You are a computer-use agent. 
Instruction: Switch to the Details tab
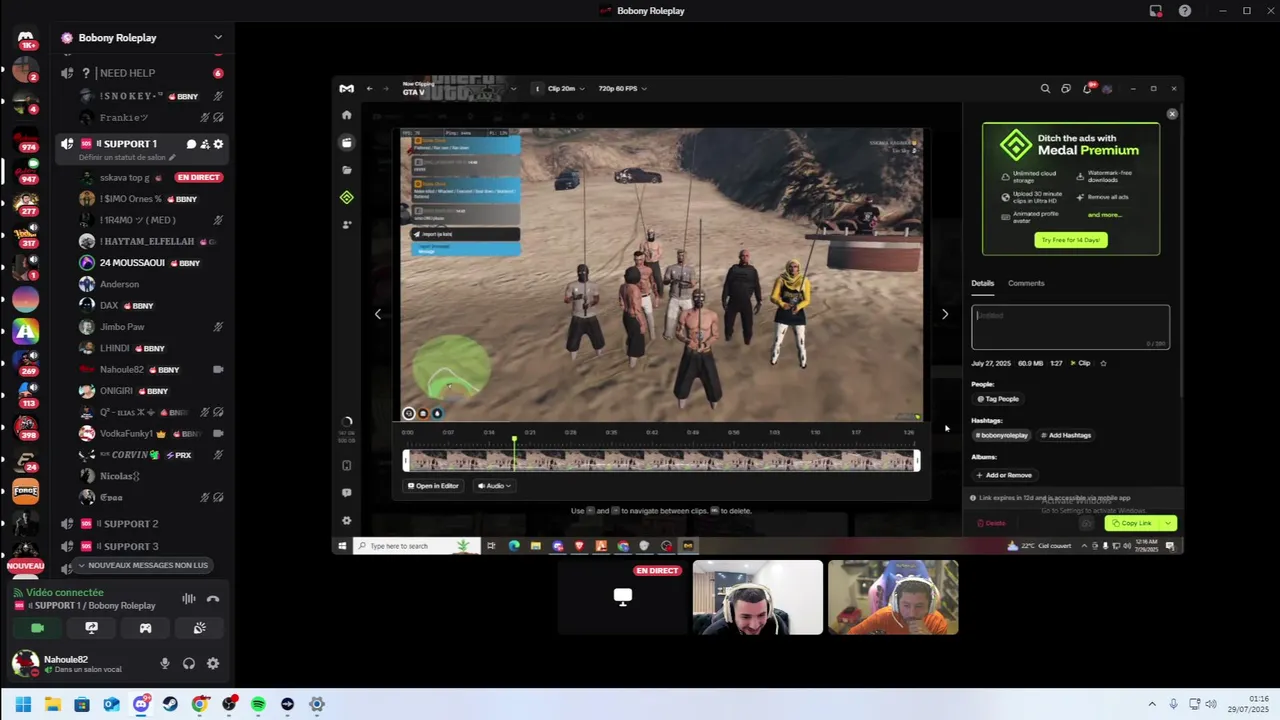[x=982, y=283]
